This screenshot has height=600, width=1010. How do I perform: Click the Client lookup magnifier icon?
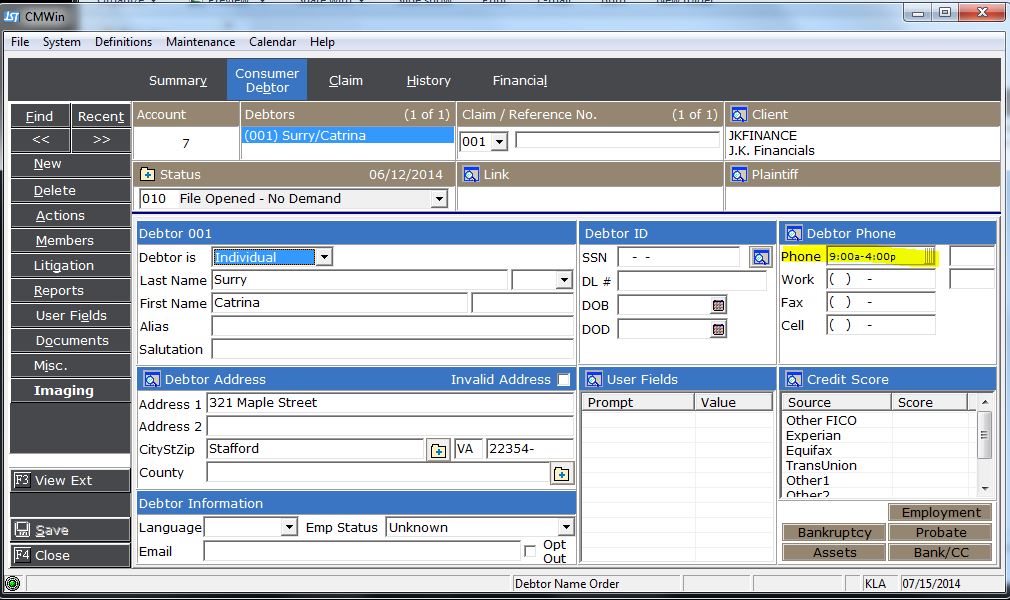(x=739, y=115)
